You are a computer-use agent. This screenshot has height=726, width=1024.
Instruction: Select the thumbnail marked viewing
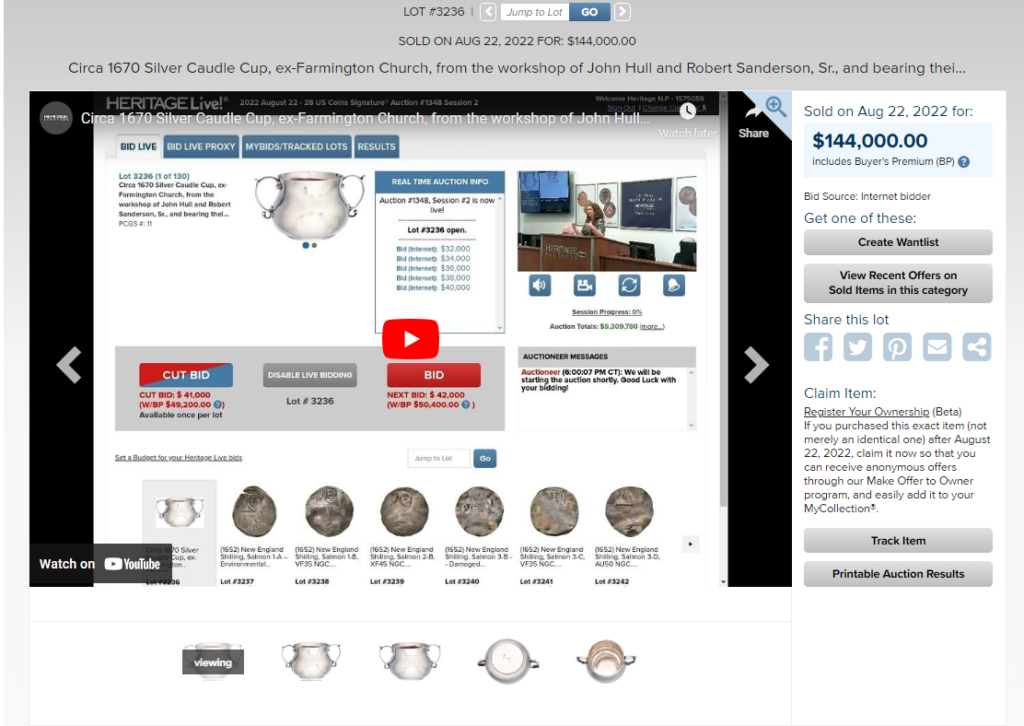213,661
